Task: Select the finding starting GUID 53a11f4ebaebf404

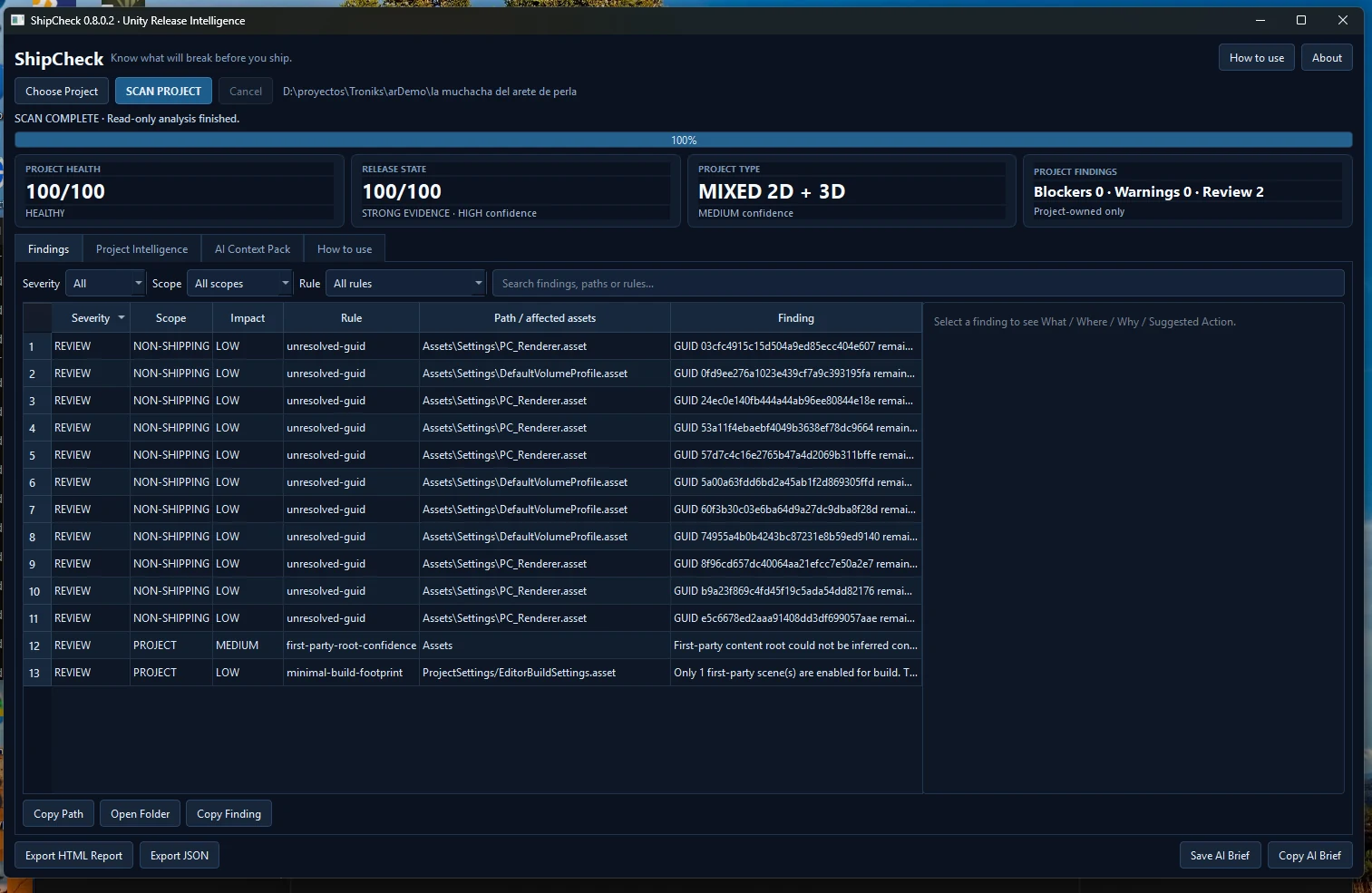Action: tap(795, 428)
